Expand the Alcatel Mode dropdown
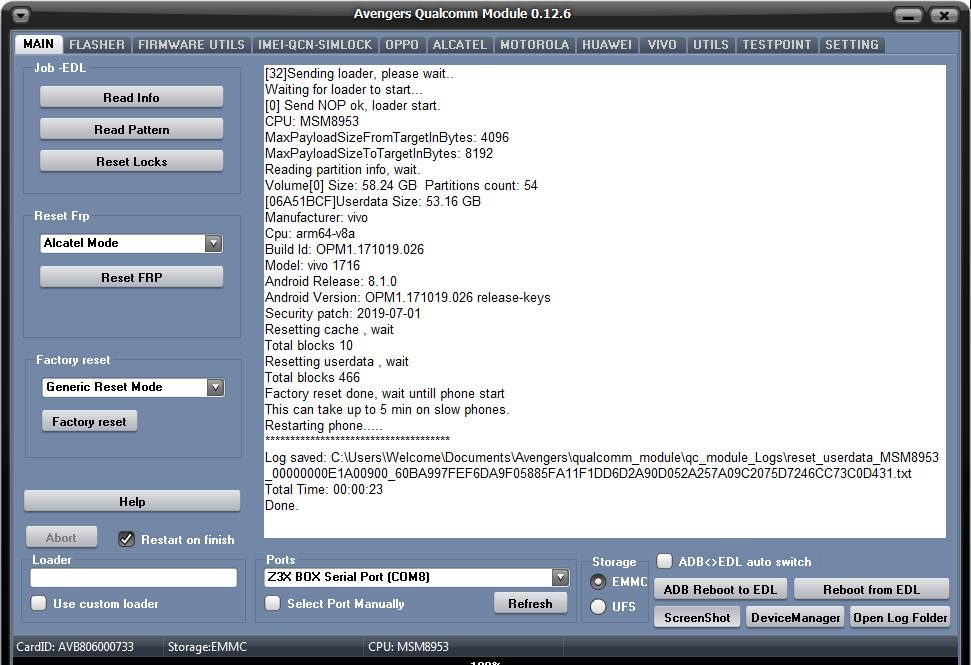971x665 pixels. pos(213,243)
